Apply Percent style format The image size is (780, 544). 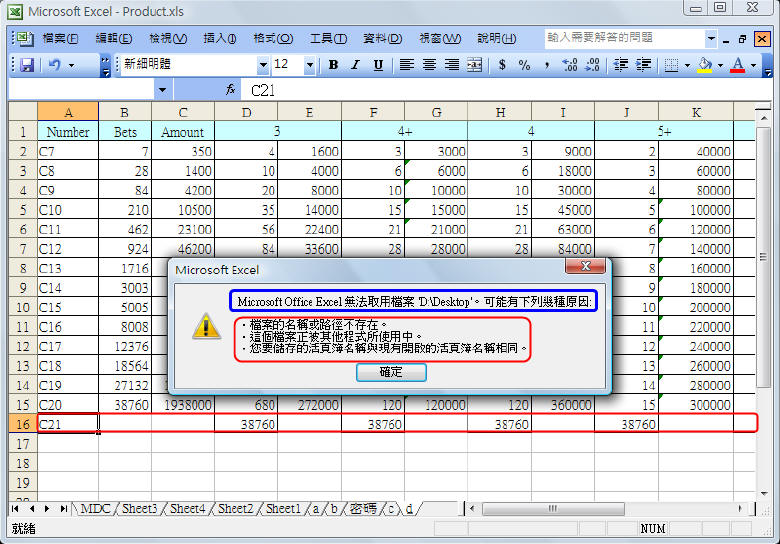[525, 65]
